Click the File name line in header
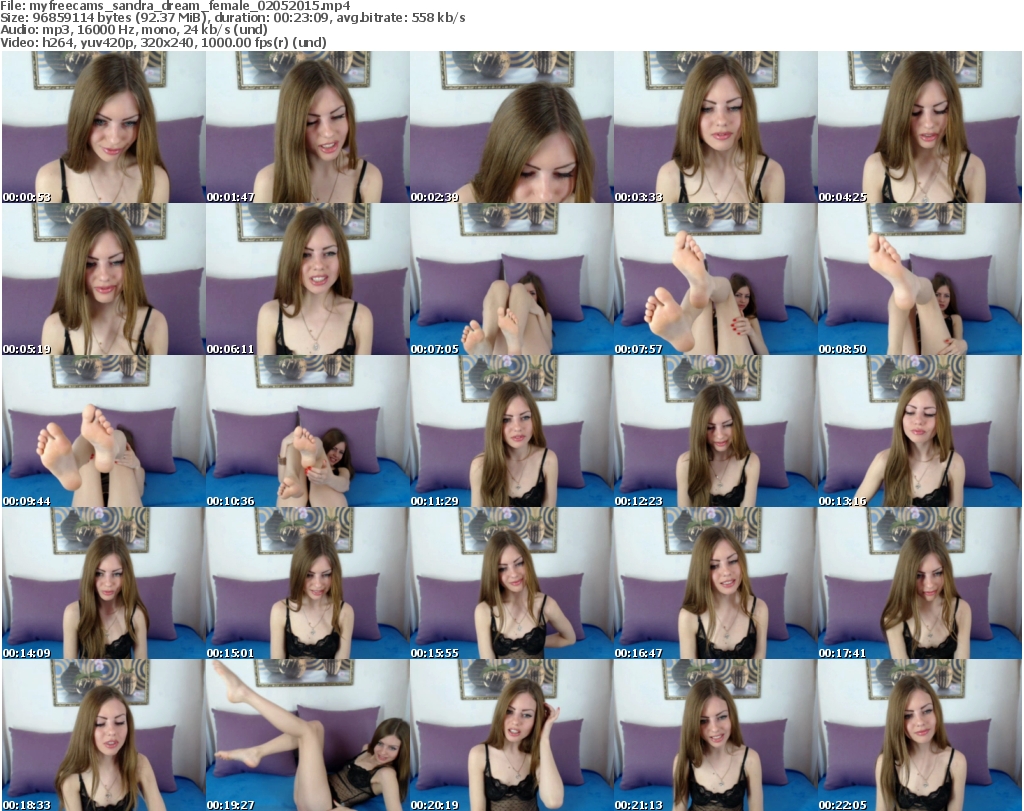1024x811 pixels. tap(175, 6)
